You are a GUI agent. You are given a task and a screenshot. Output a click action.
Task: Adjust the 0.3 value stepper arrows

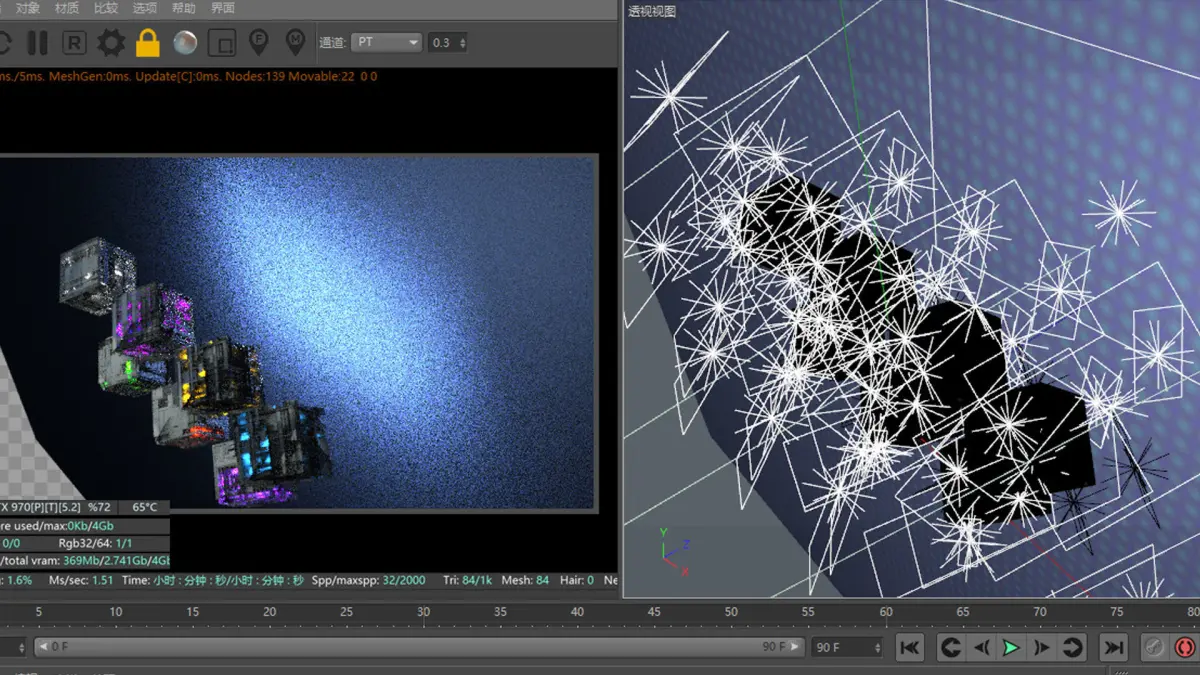[461, 43]
